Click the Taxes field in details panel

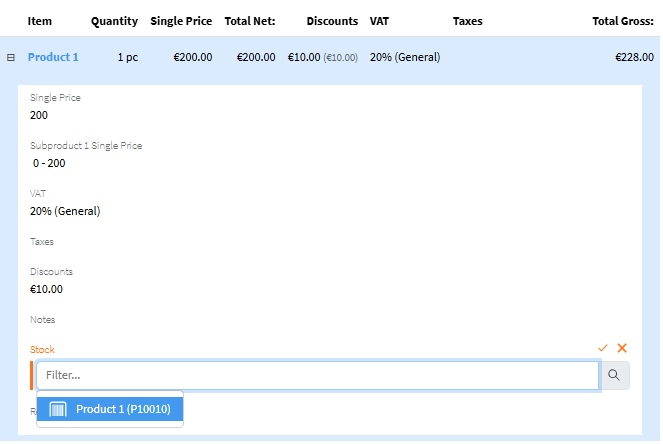point(42,241)
